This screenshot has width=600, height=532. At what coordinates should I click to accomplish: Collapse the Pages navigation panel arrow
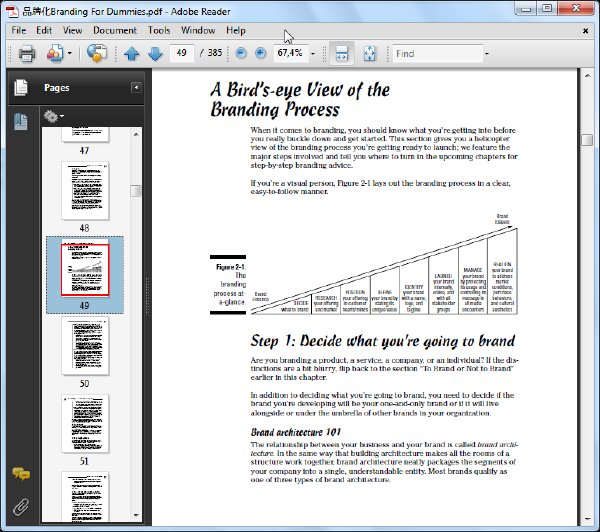click(136, 88)
